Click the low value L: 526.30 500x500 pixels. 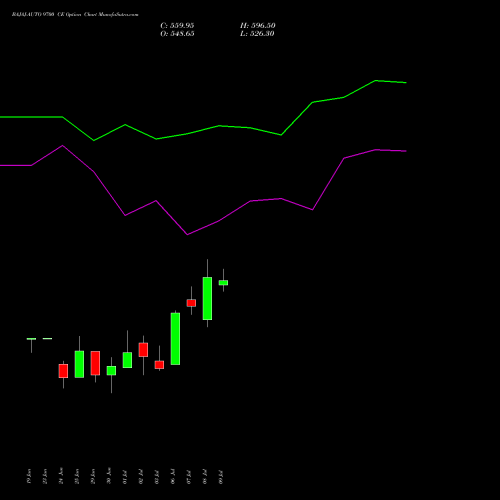coord(257,34)
